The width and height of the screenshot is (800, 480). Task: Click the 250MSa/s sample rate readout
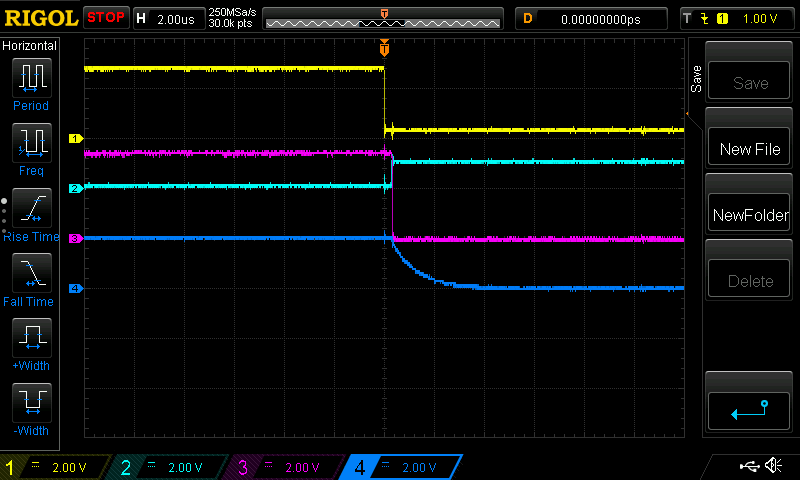[232, 12]
